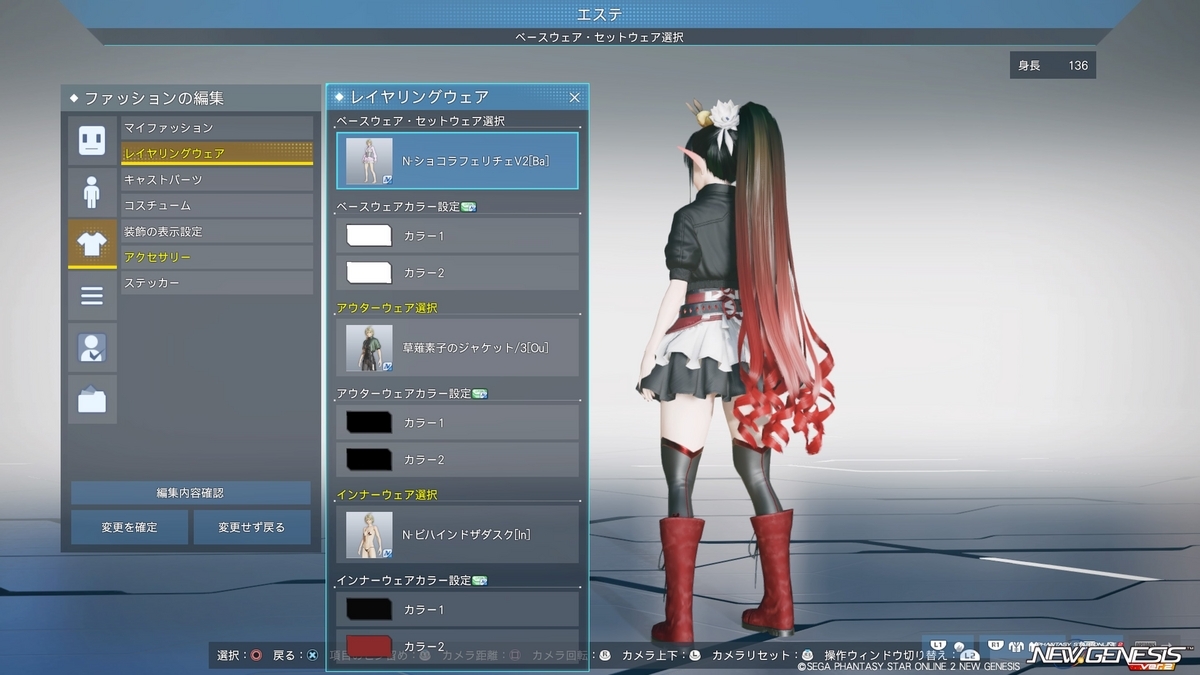
Task: Close the レイヤリングウェア panel
Action: 575,97
